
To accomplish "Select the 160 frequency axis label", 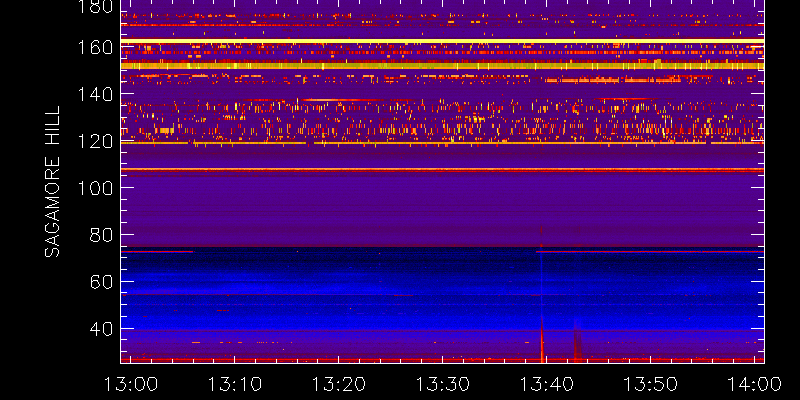I will click(x=95, y=47).
